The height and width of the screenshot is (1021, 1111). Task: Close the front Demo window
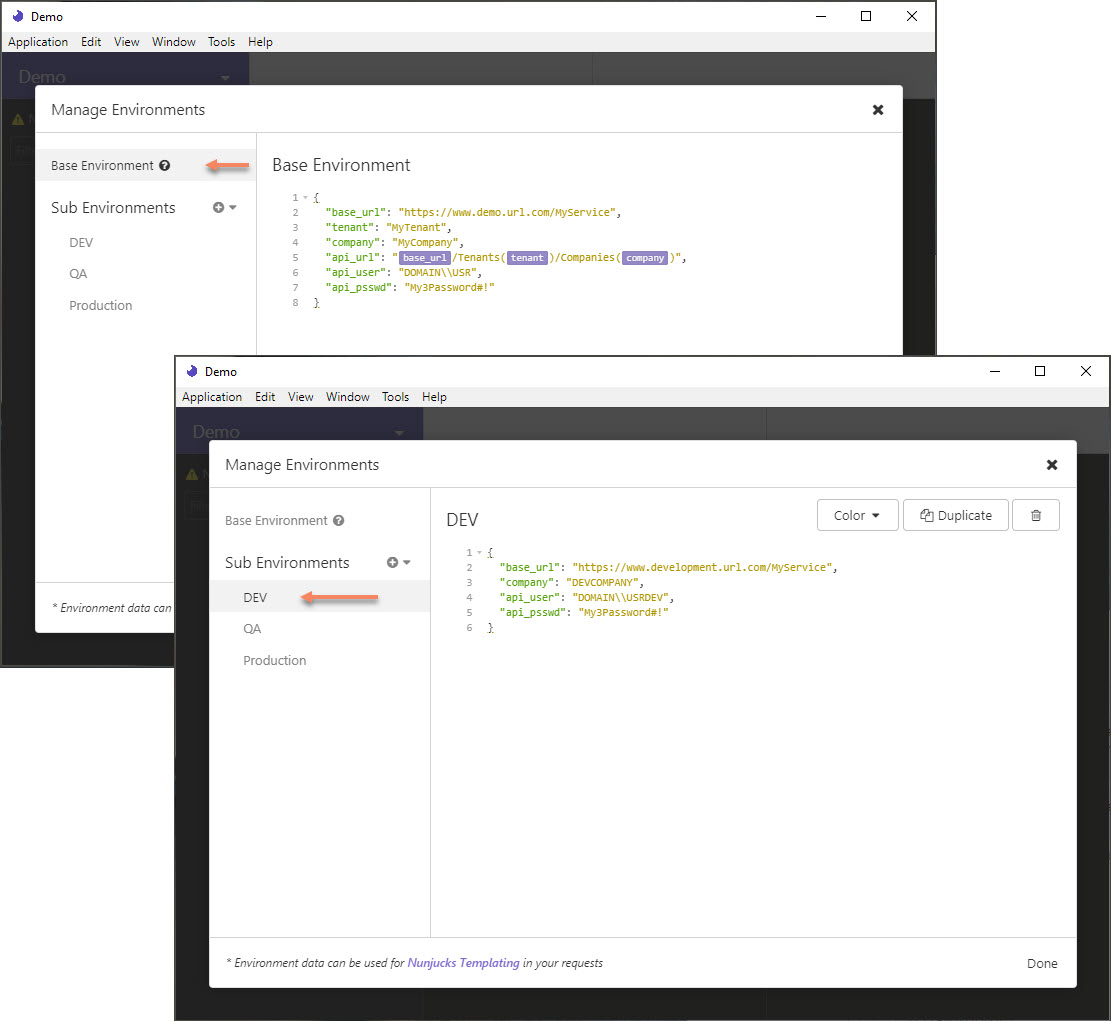[x=1085, y=371]
